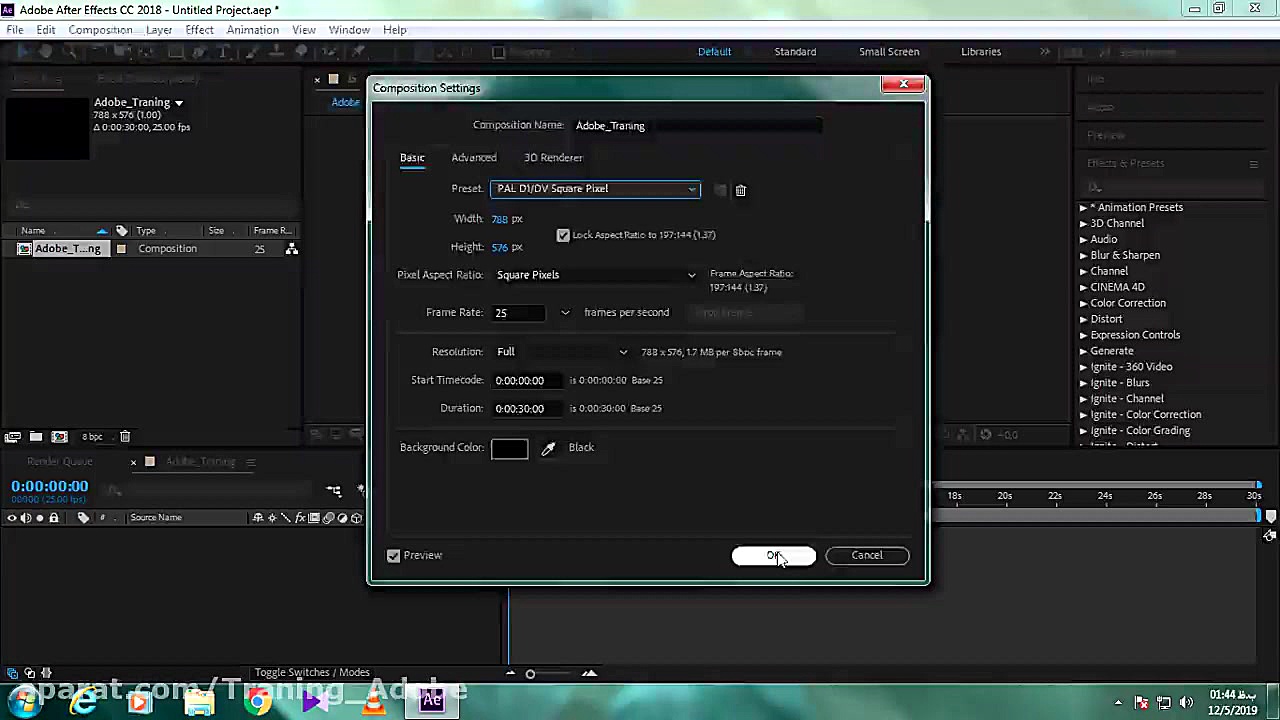Cancel the Composition Settings dialog
The image size is (1280, 720).
867,556
